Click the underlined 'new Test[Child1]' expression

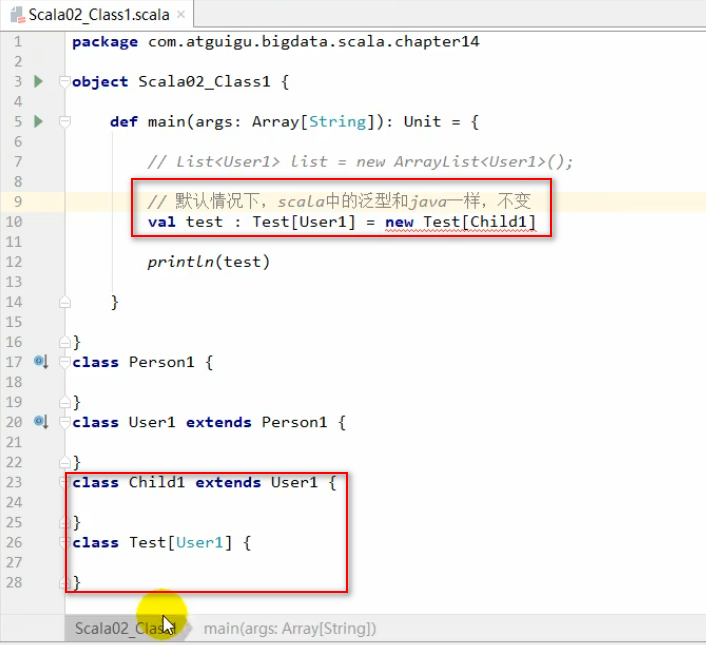(461, 222)
